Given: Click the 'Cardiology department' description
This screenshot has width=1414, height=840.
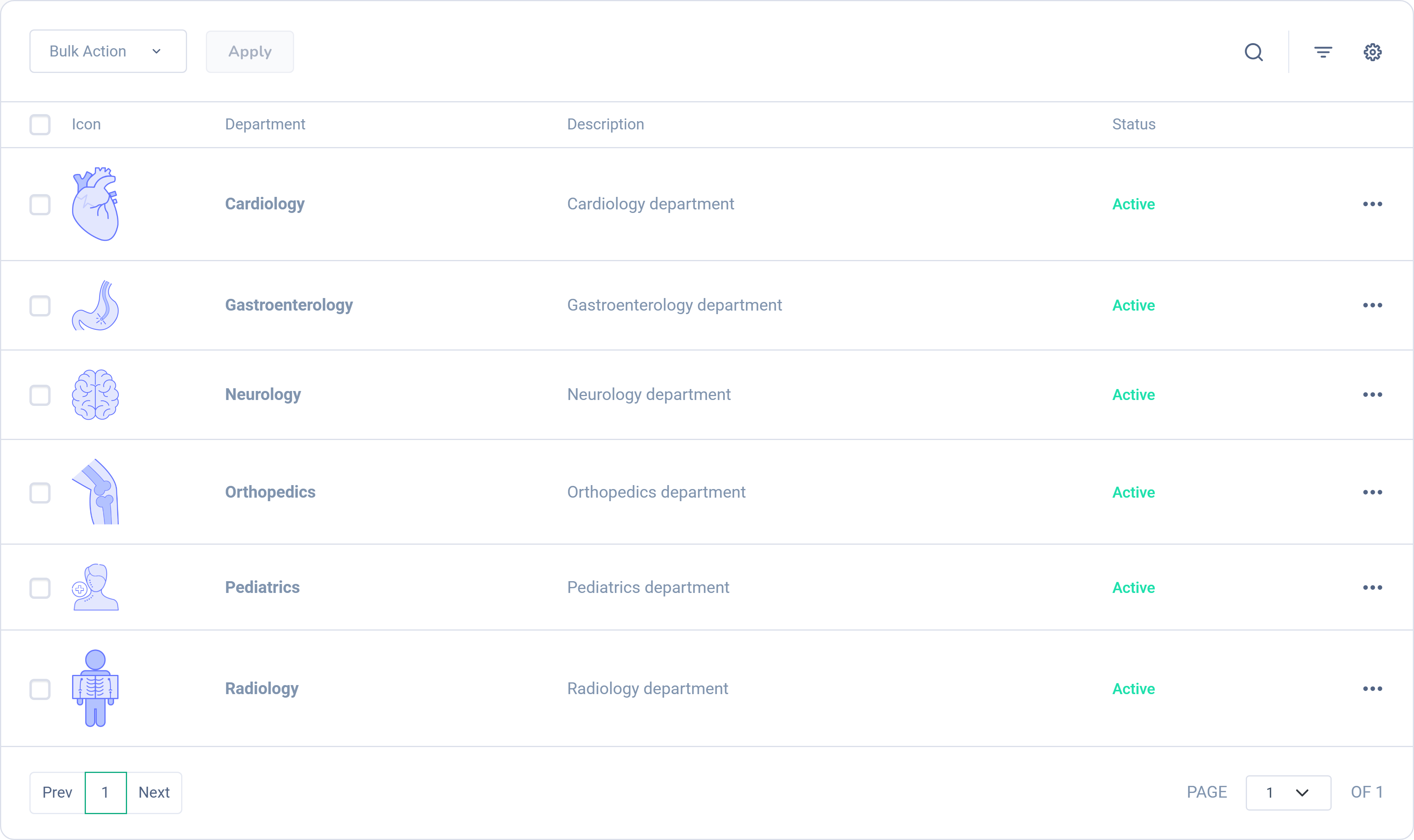Looking at the screenshot, I should click(651, 204).
